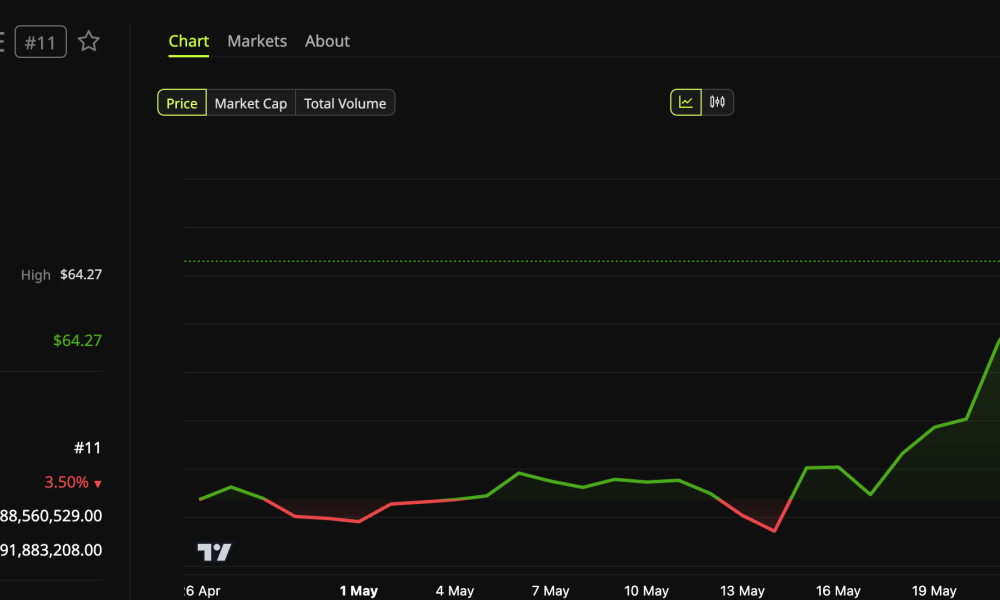
Task: Click the #11 rank text above 3.50%
Action: coord(87,448)
